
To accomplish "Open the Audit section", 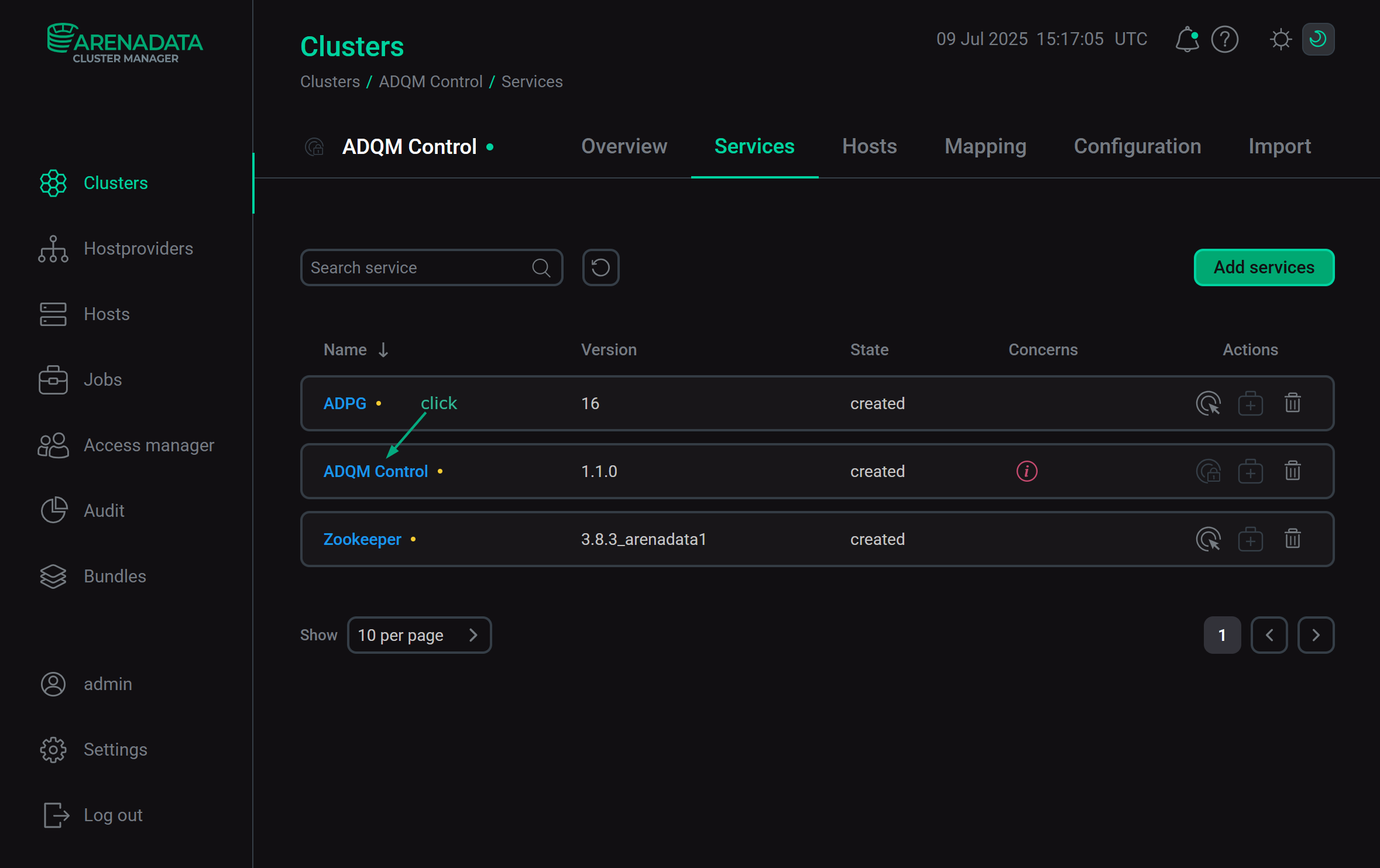I will (104, 510).
